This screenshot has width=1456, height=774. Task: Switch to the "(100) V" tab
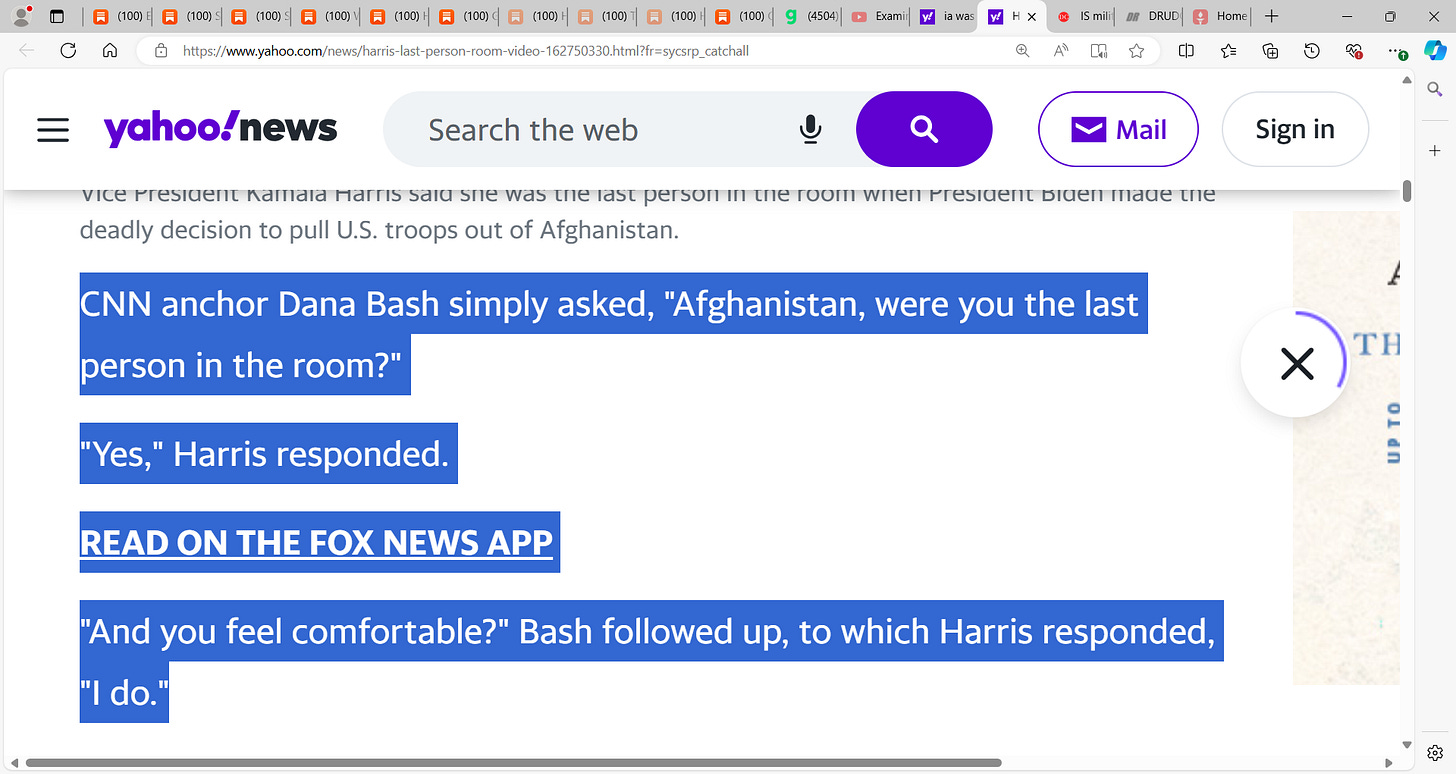[329, 16]
